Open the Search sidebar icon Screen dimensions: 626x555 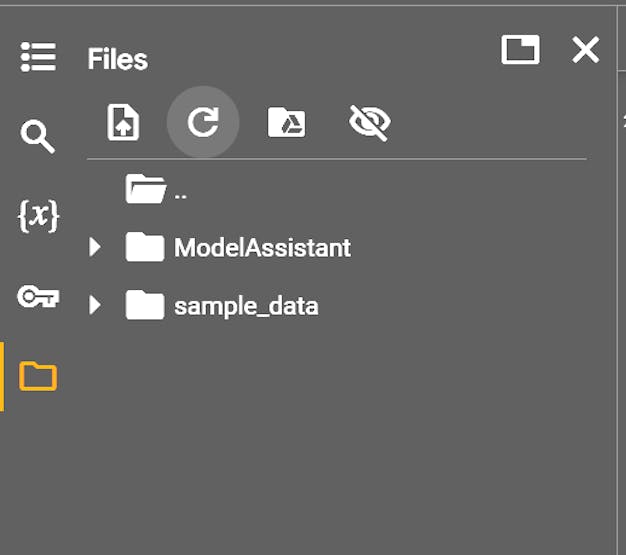(x=38, y=136)
